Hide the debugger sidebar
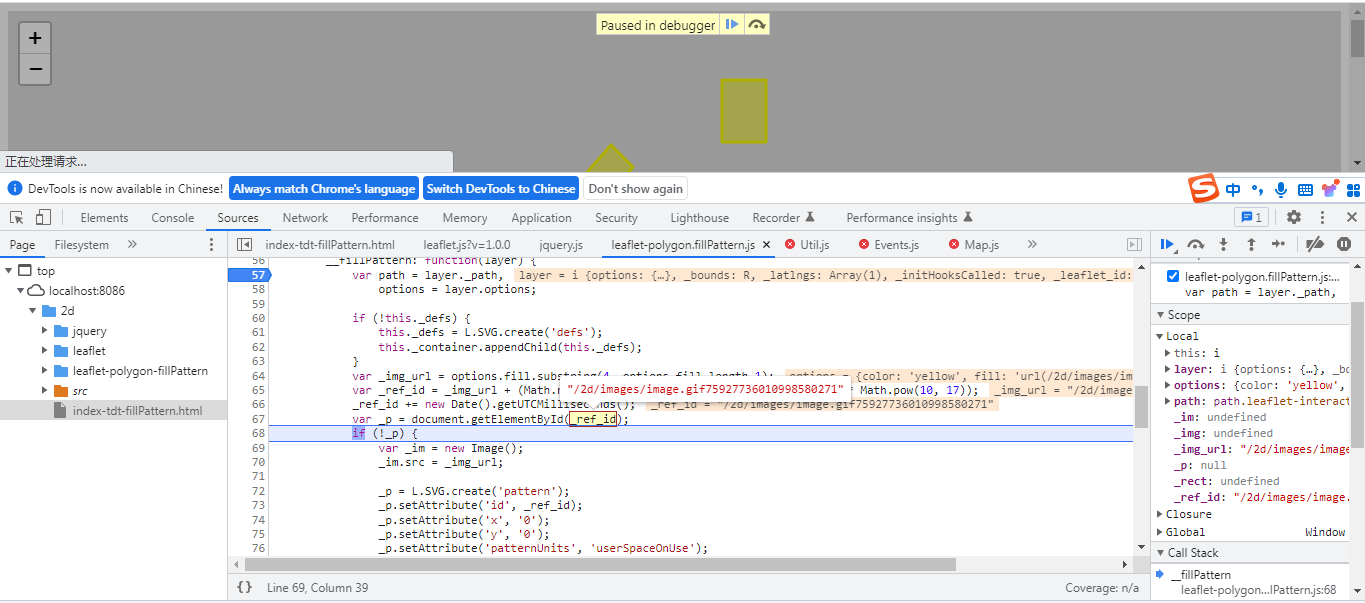 tap(1134, 244)
